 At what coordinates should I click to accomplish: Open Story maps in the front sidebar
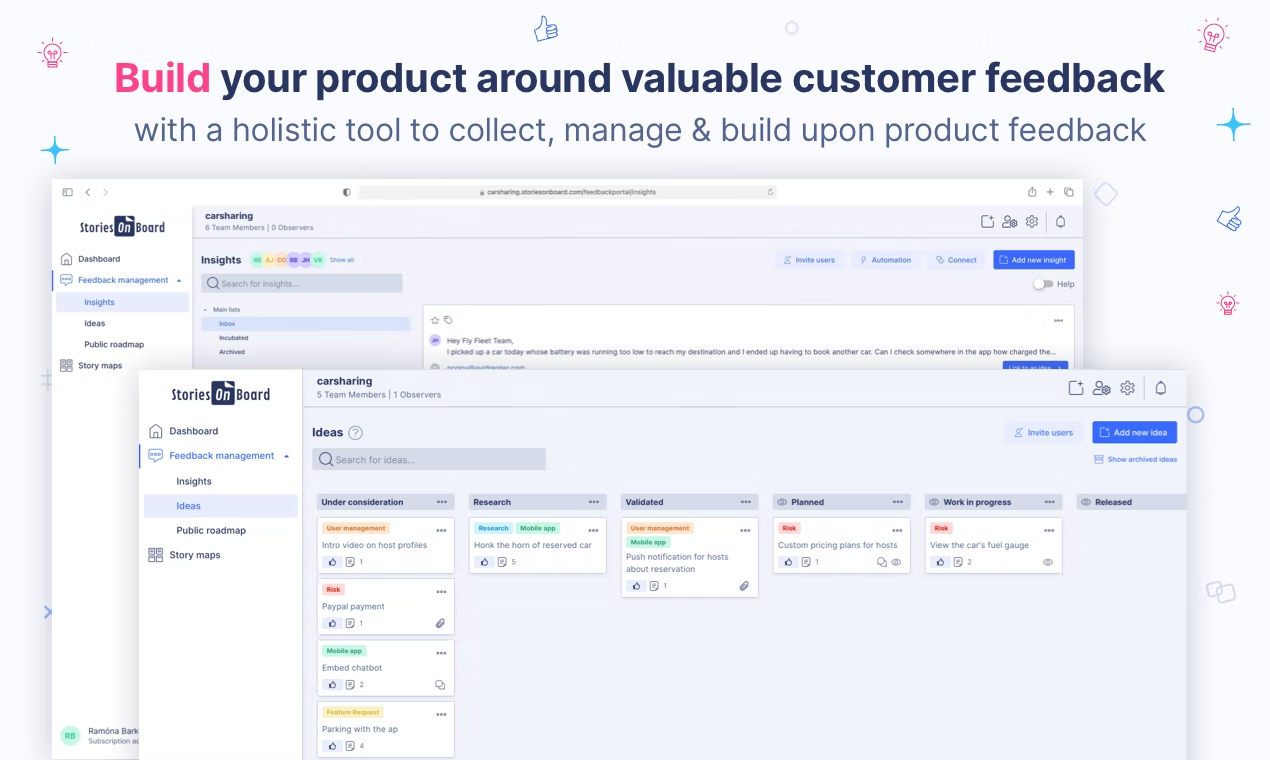point(194,555)
